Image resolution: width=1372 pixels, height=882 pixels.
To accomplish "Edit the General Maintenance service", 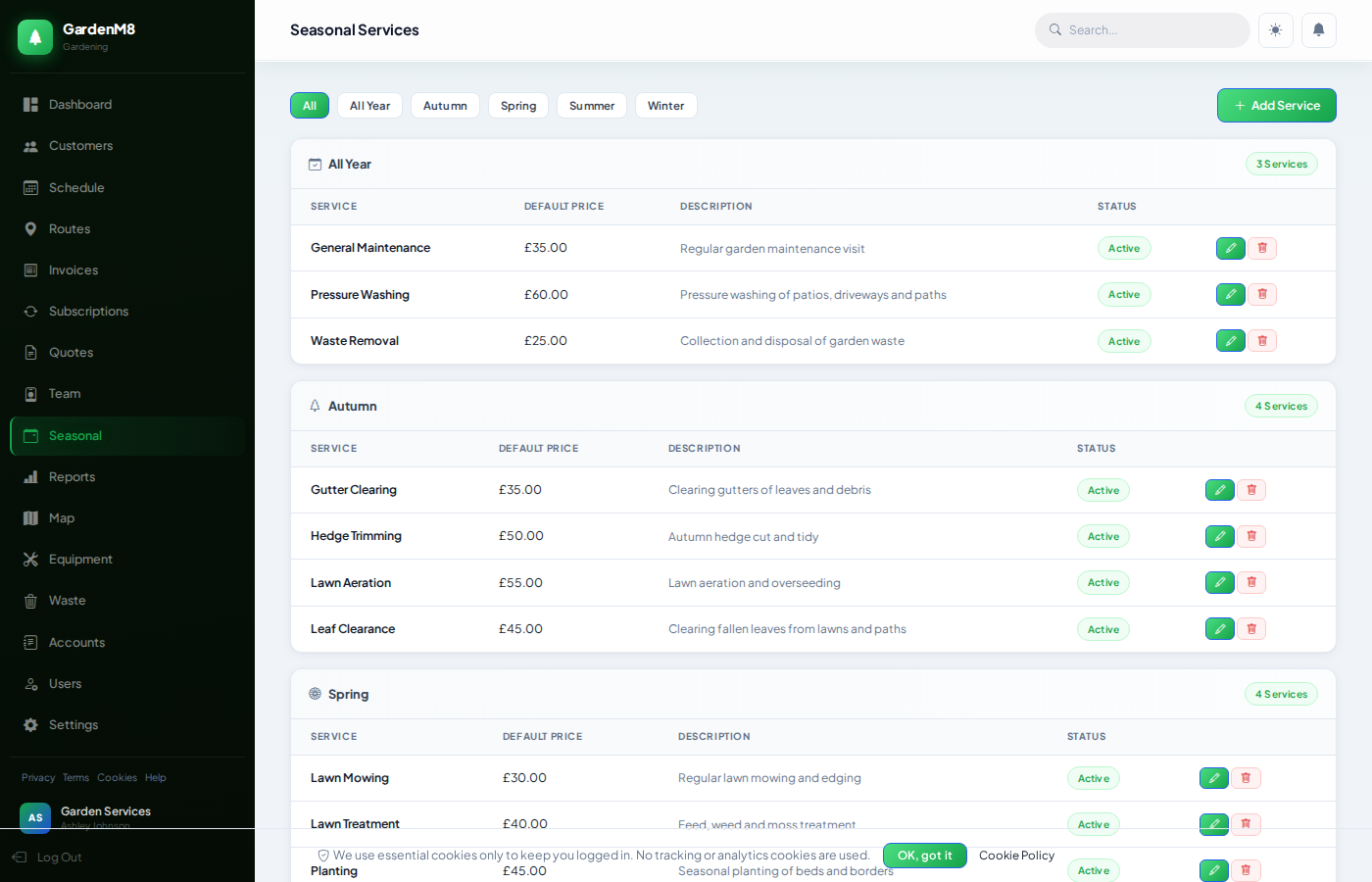I will pos(1230,248).
